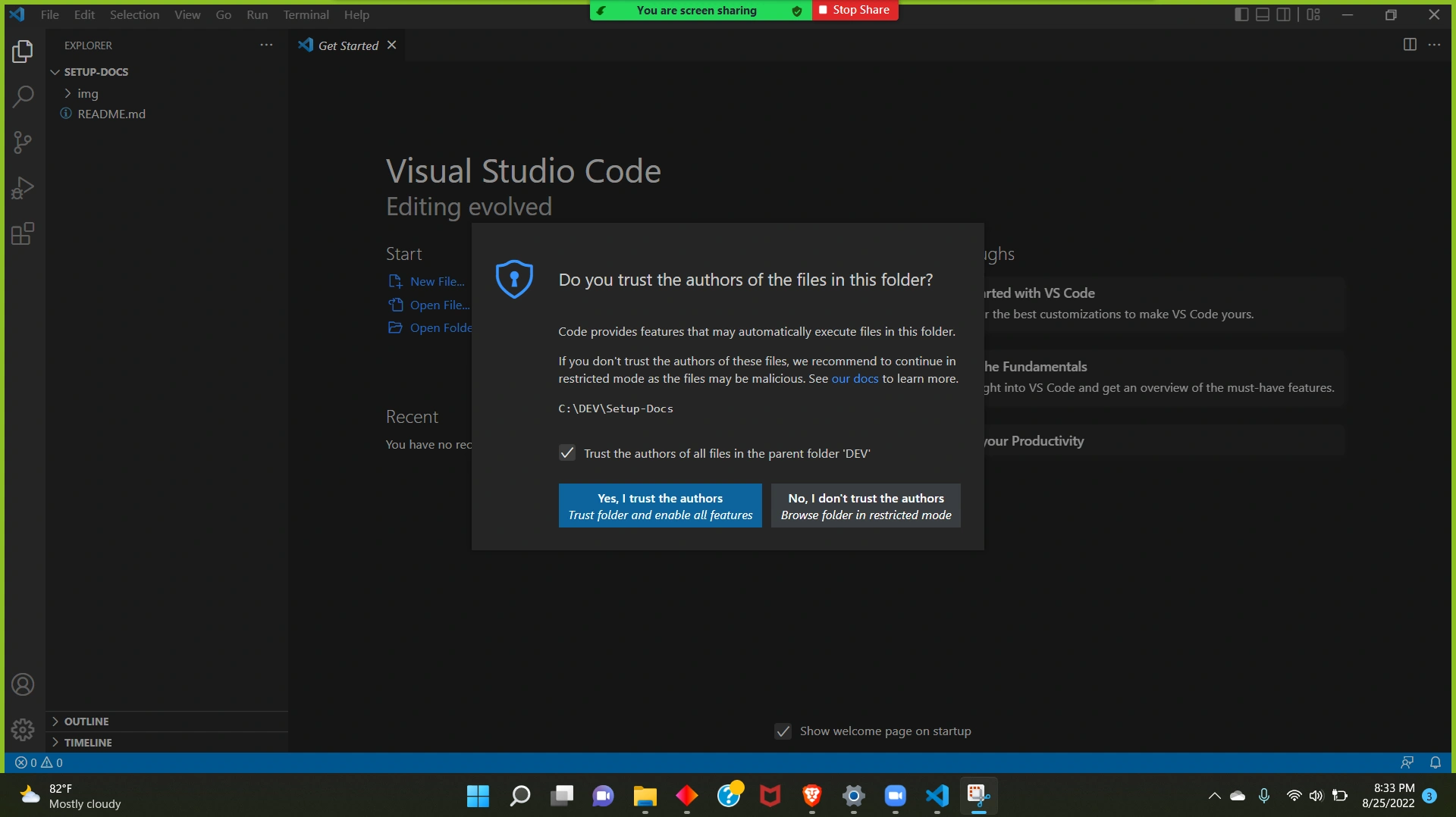
Task: Click the notifications bell in status bar
Action: click(1436, 762)
